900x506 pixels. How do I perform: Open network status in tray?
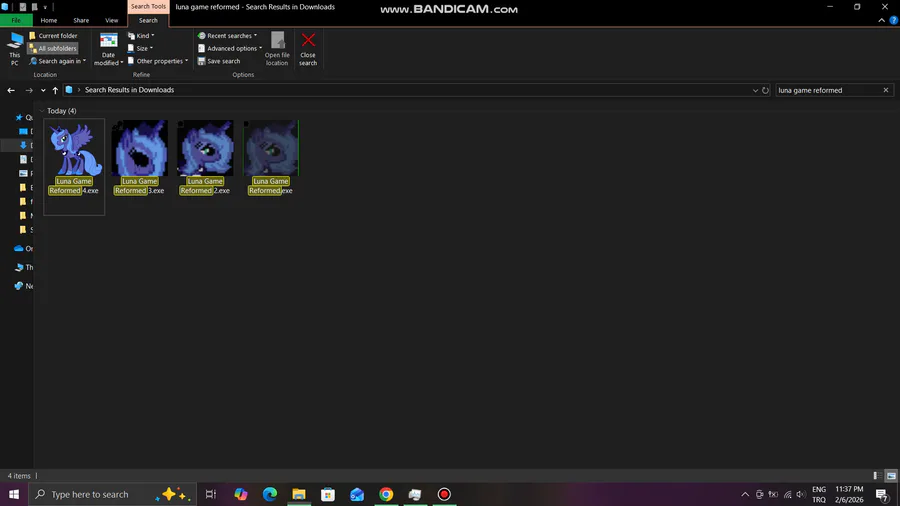[x=788, y=494]
